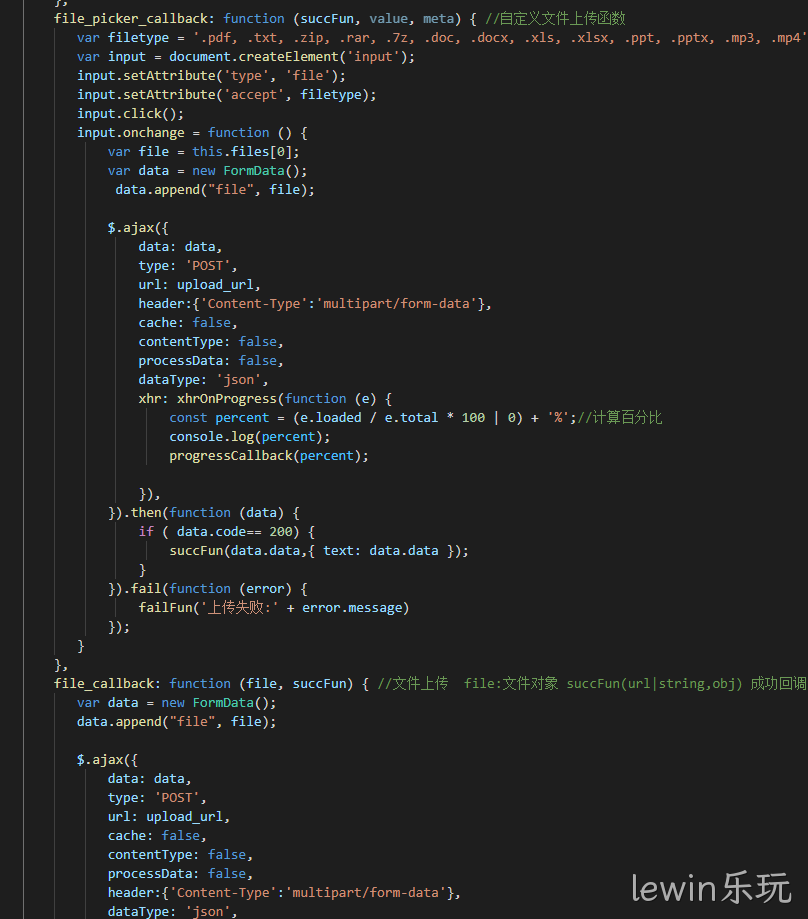Viewport: 808px width, 919px height.
Task: Place cursor on filetype variable declaration
Action: pyautogui.click(x=138, y=38)
